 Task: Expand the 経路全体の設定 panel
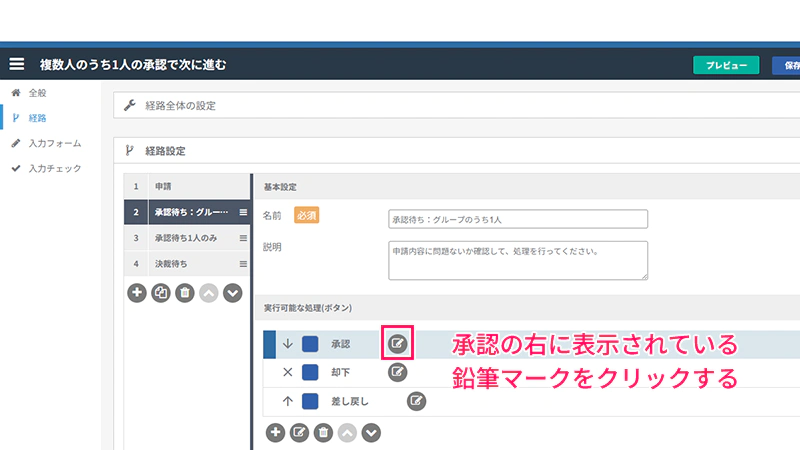457,106
